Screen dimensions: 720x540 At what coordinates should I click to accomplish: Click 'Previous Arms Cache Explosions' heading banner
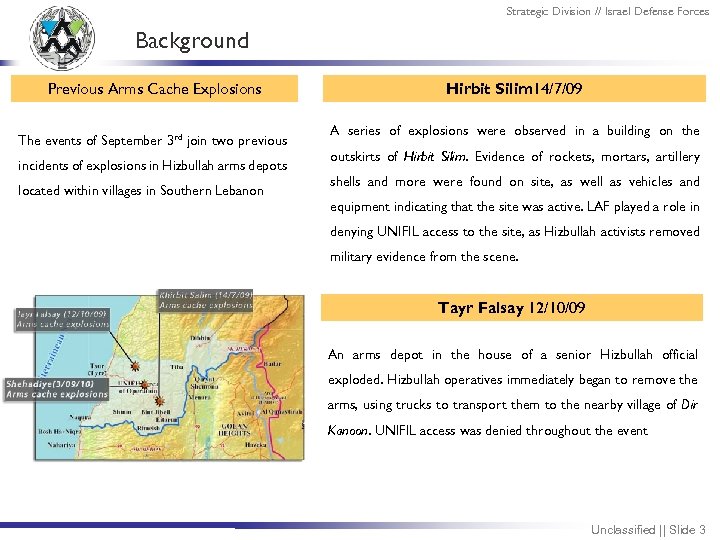154,89
